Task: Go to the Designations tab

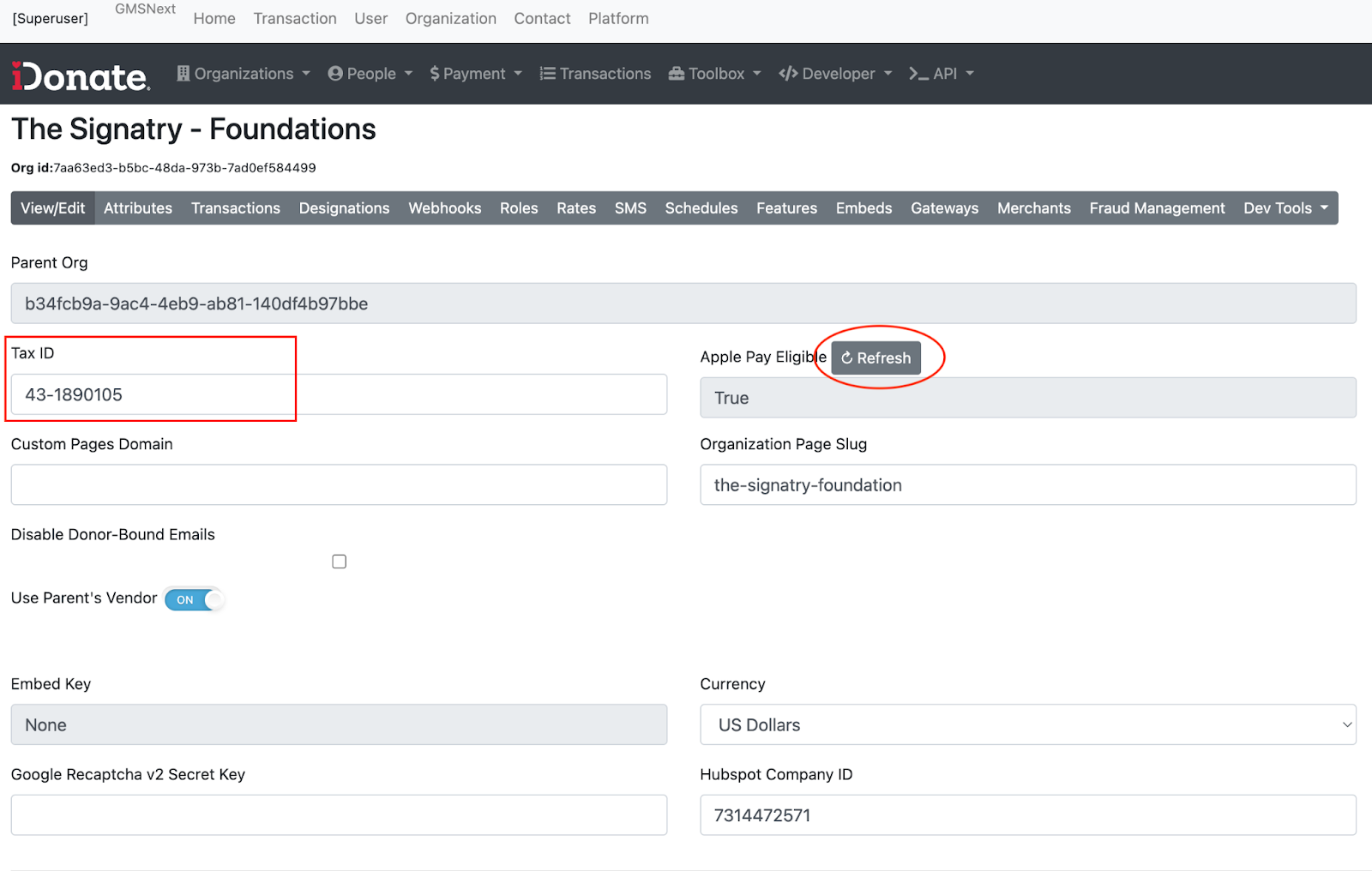Action: pos(344,208)
